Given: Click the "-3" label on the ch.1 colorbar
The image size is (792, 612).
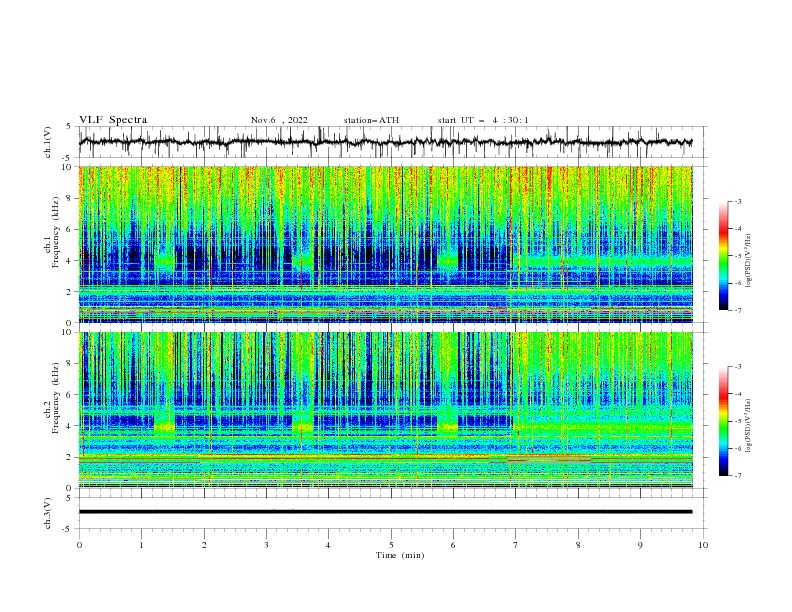Looking at the screenshot, I should [x=737, y=201].
